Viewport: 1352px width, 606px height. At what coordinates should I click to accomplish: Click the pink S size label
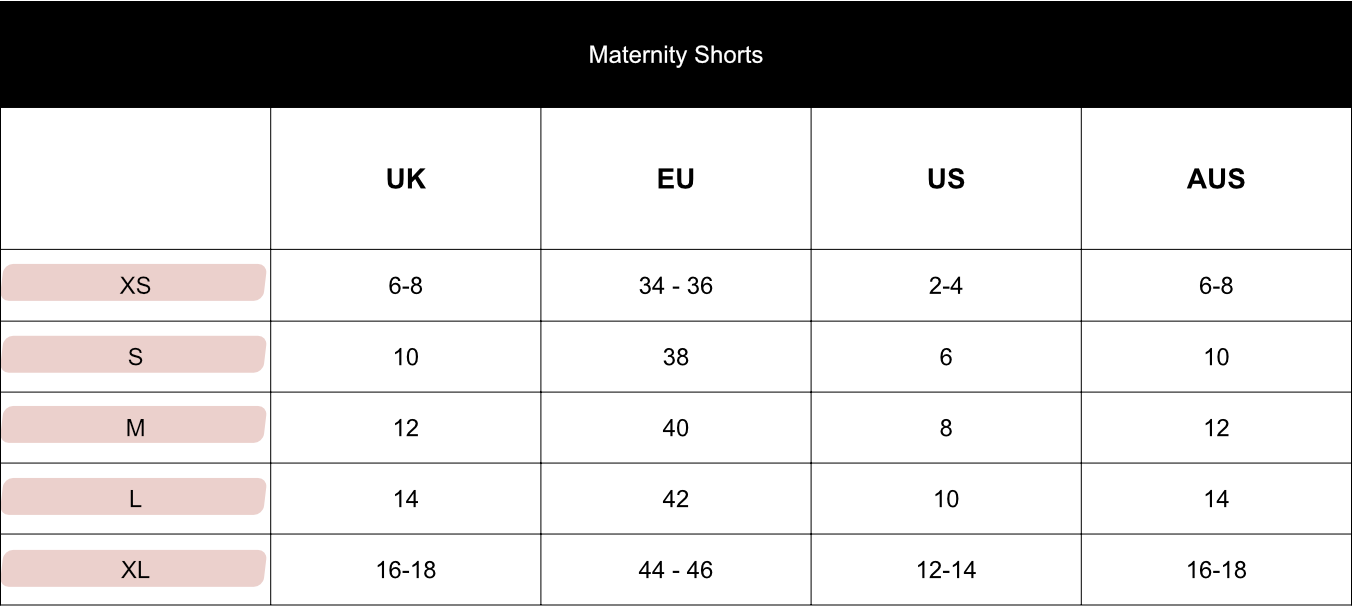pyautogui.click(x=133, y=354)
